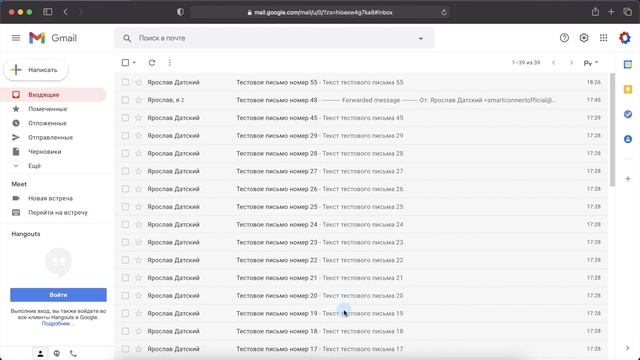Open the three-dot more options menu
Screen dimensions: 640x360
click(x=169, y=62)
